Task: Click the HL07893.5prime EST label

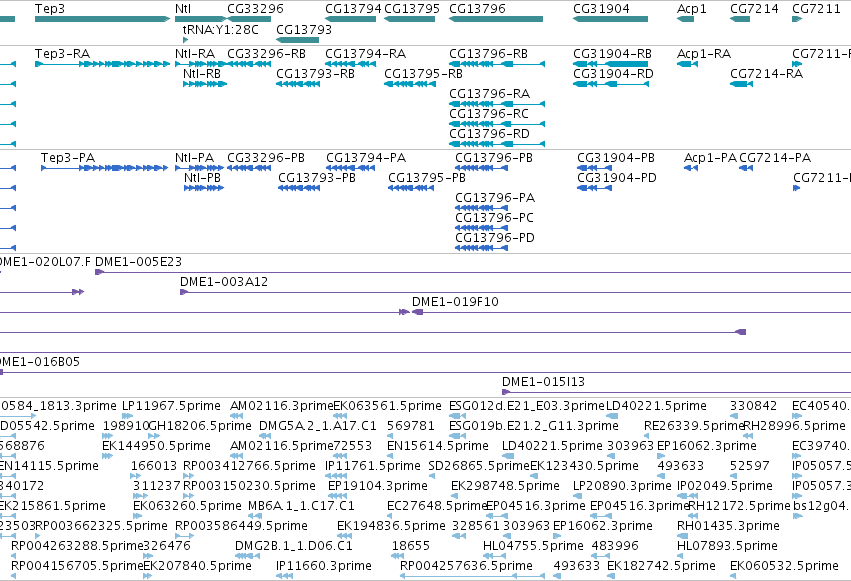Action: click(x=727, y=546)
